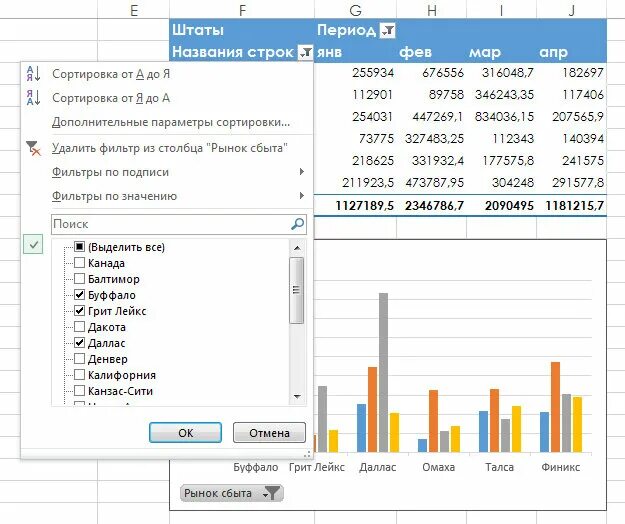Click the Омаха chart axis label

click(438, 467)
